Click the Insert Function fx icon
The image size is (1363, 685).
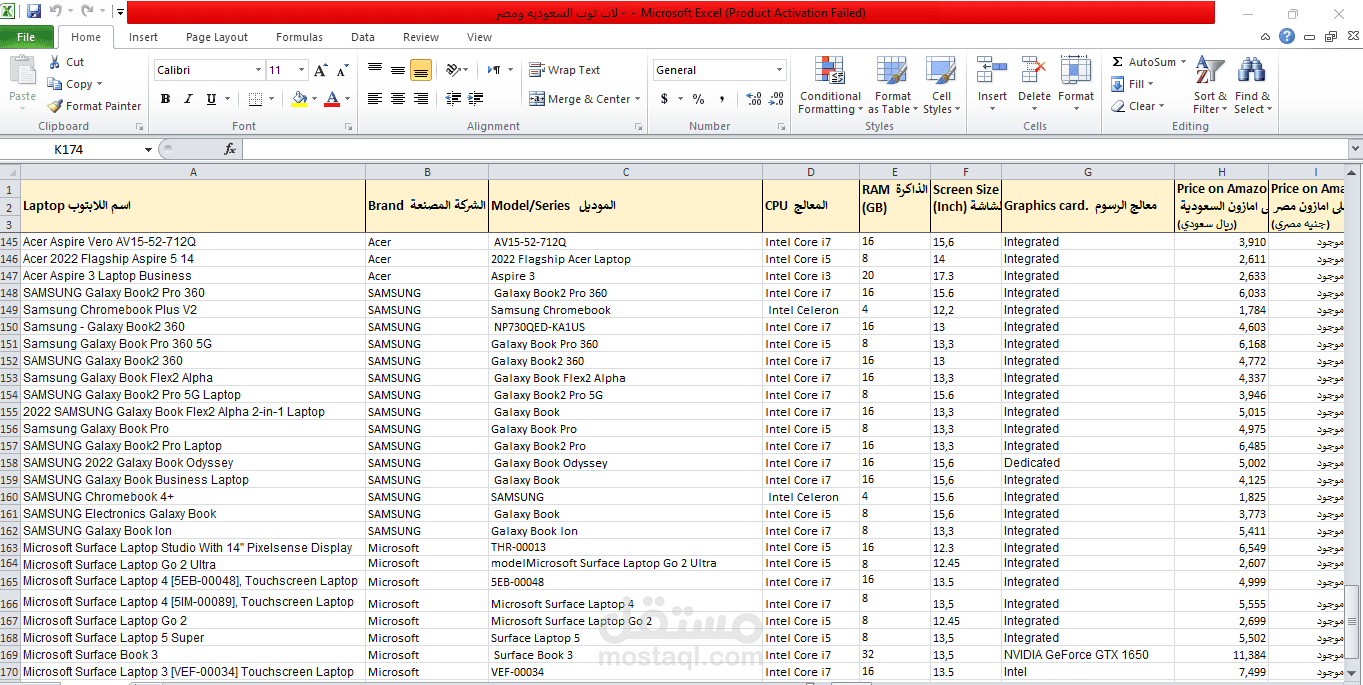click(x=230, y=149)
